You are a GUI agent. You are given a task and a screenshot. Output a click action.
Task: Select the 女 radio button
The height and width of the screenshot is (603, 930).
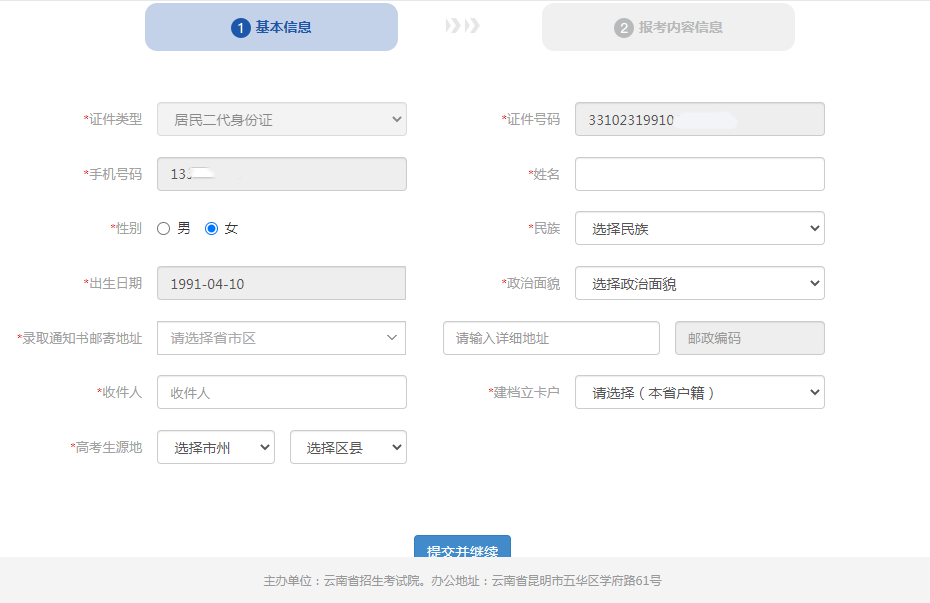tap(211, 229)
